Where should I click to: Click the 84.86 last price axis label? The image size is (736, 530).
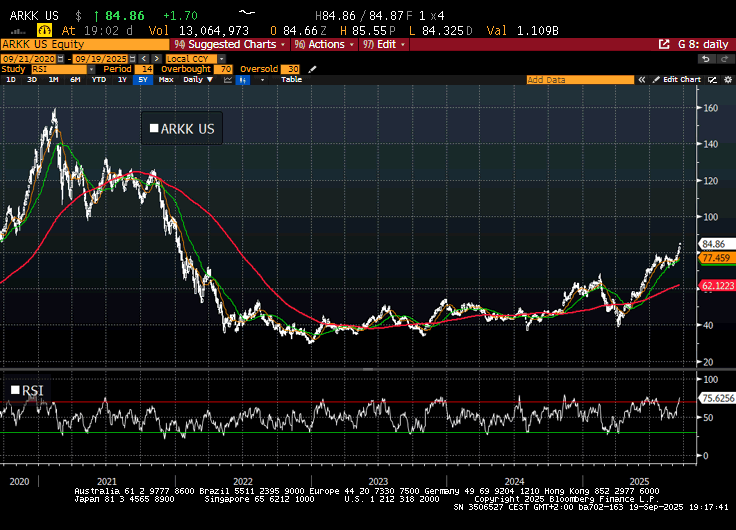[716, 244]
